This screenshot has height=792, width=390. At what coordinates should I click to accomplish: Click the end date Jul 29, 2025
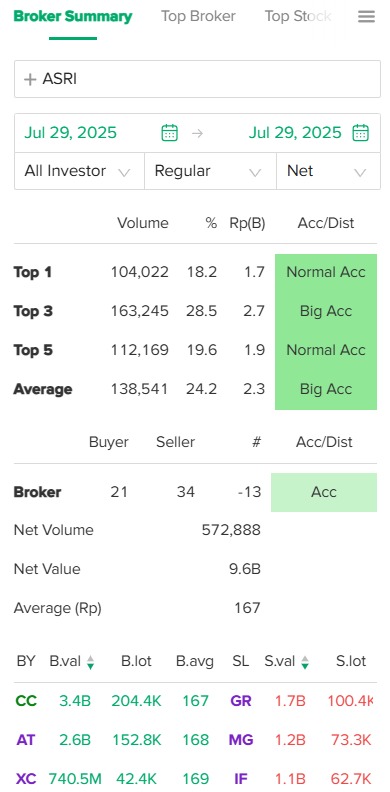[x=295, y=133]
